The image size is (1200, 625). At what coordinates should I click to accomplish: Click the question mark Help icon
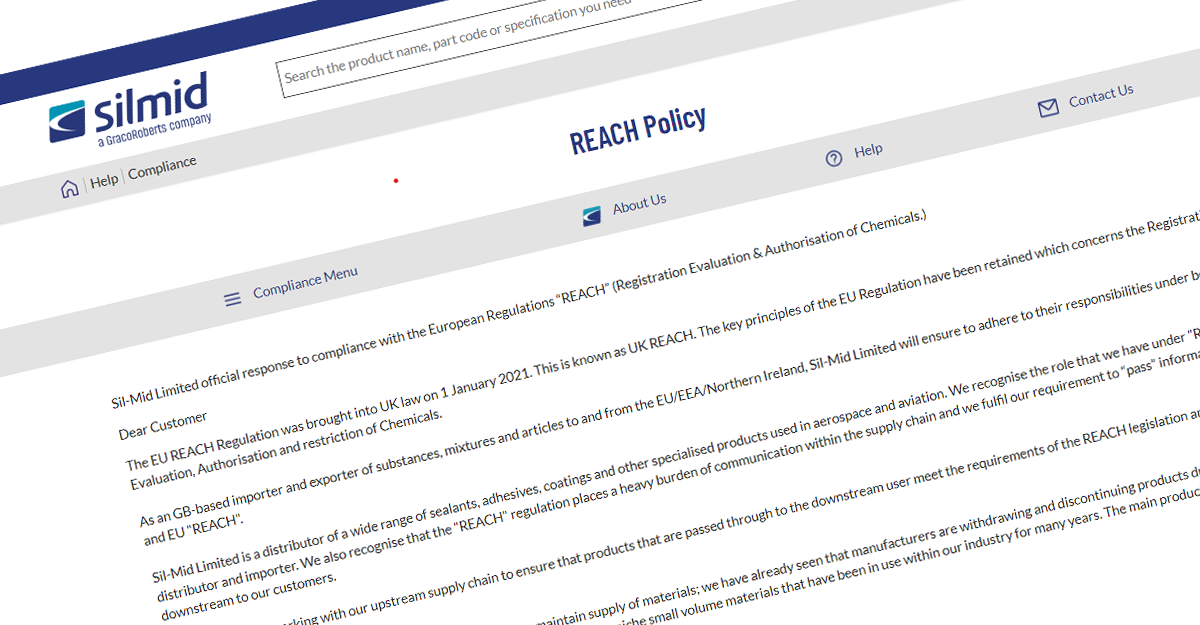pos(834,158)
